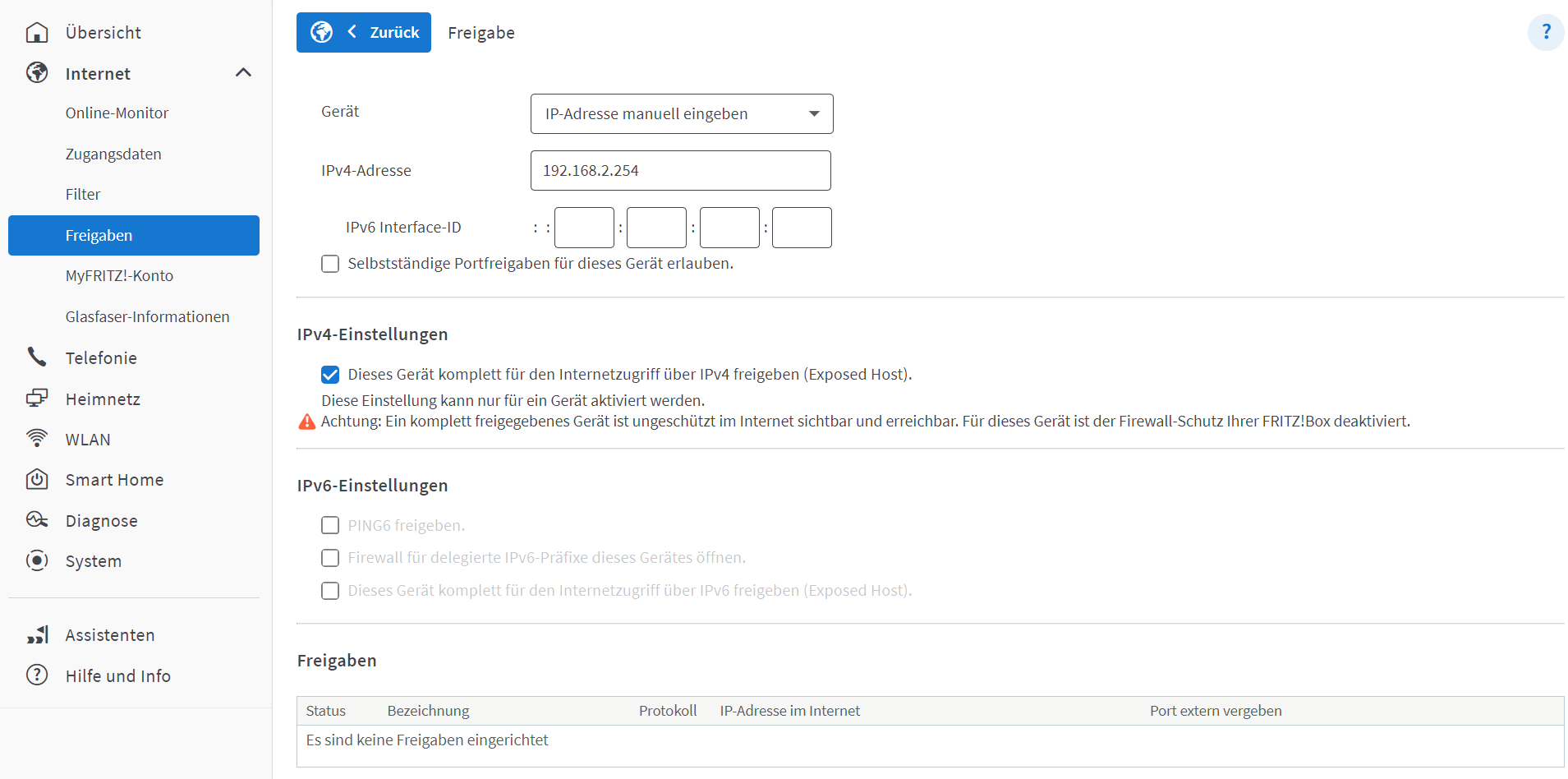Open Online-Monitor submenu item
Image resolution: width=1568 pixels, height=779 pixels.
[x=117, y=113]
